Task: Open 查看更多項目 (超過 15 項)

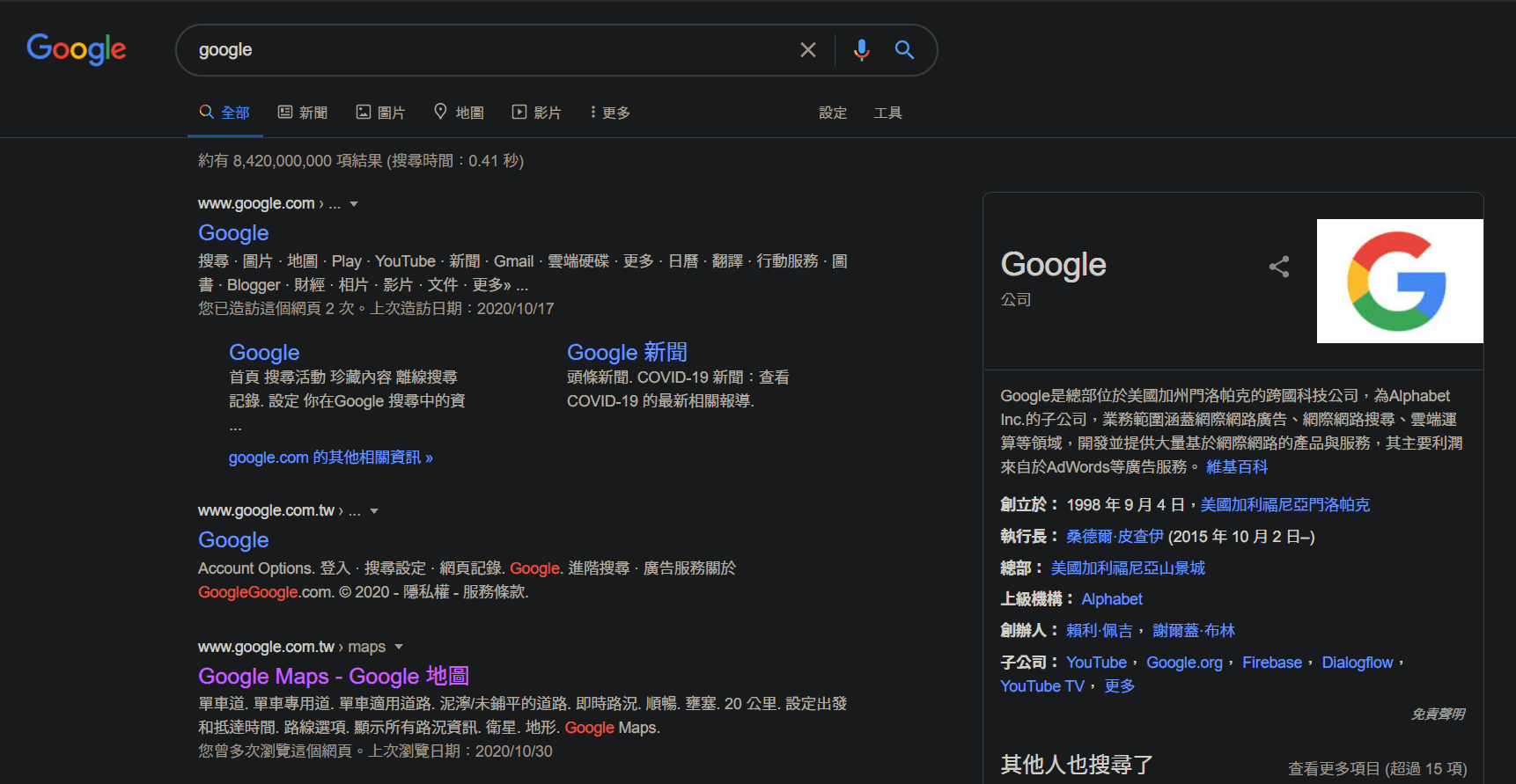Action: pyautogui.click(x=1377, y=769)
